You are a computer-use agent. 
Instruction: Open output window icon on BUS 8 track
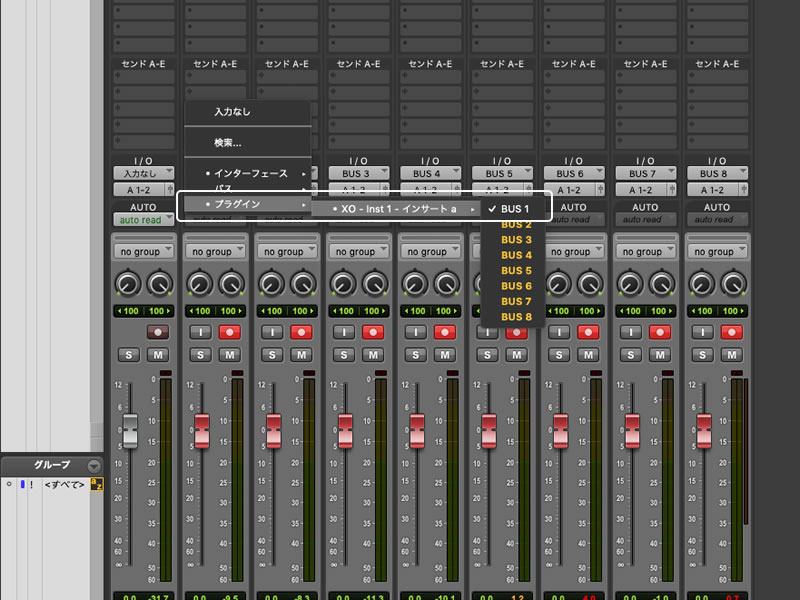click(744, 189)
